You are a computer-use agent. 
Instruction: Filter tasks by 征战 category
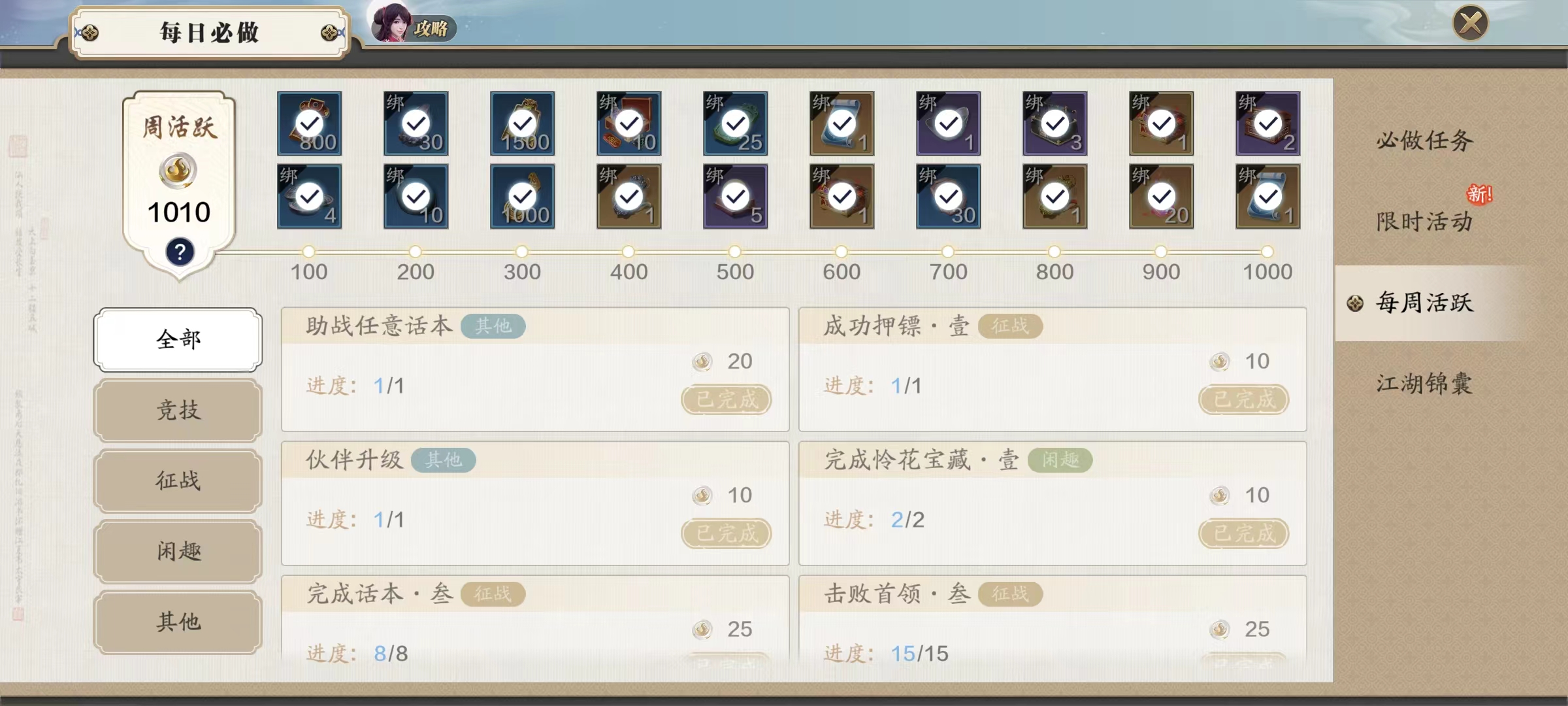click(178, 481)
